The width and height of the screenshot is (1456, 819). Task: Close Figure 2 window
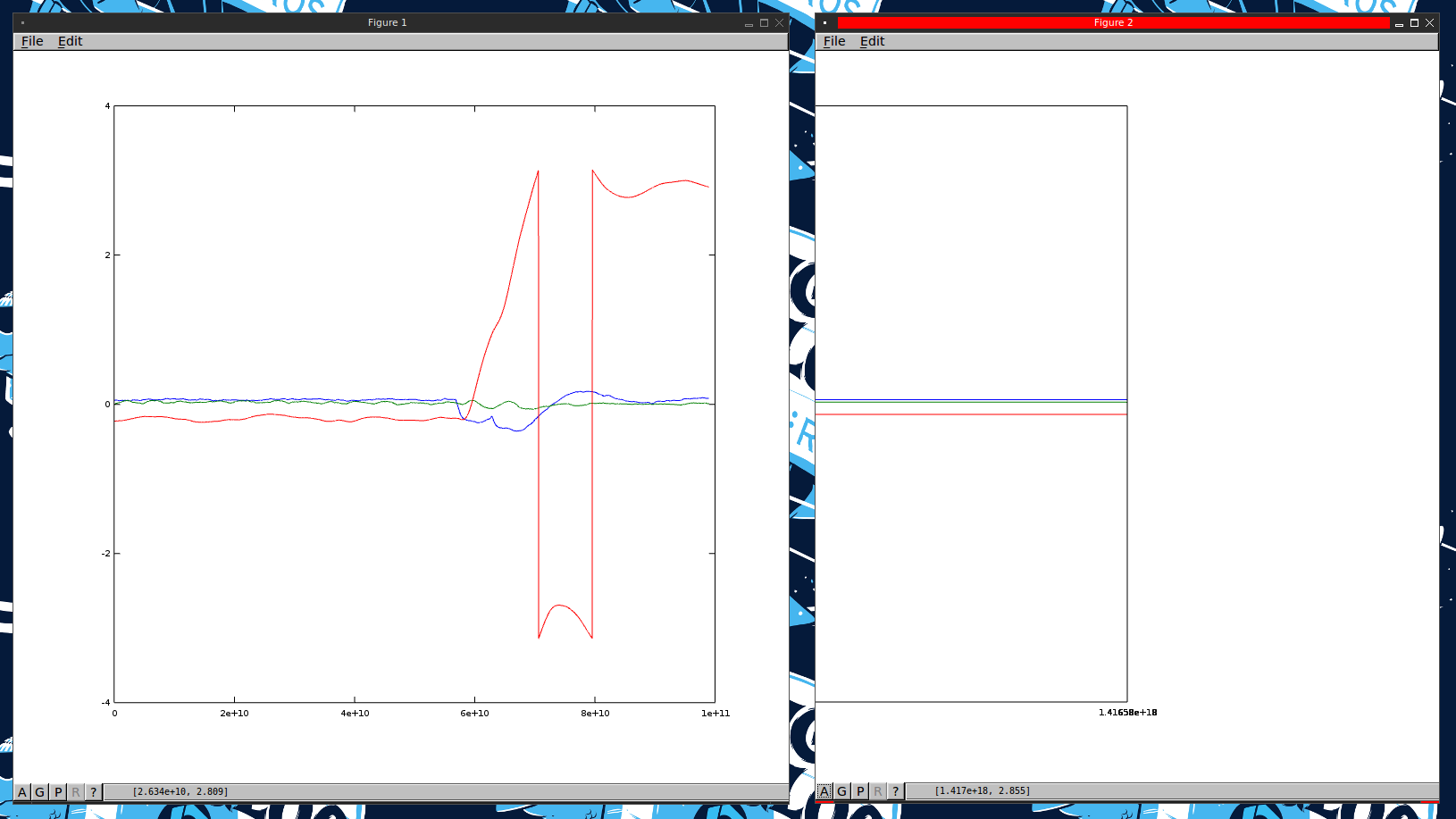(1429, 23)
